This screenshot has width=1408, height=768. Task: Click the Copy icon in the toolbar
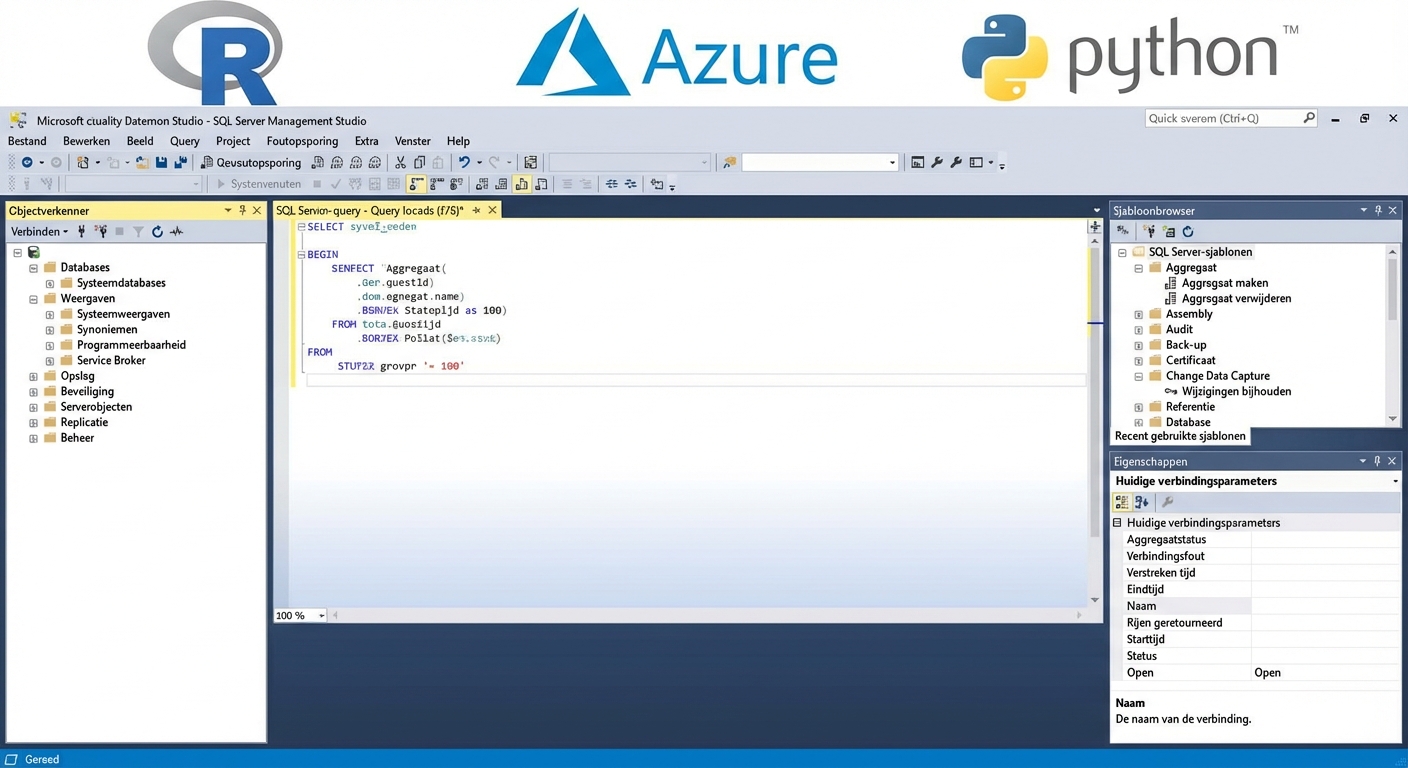421,162
